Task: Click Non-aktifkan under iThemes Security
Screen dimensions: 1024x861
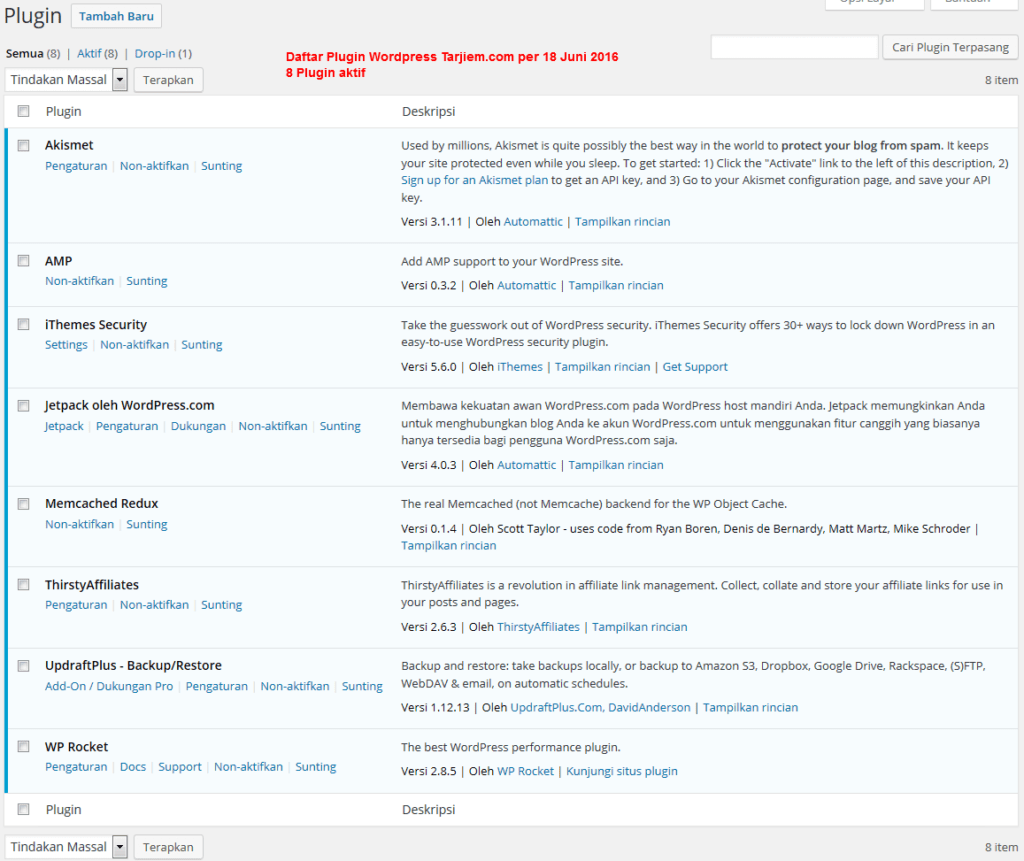Action: pos(135,344)
